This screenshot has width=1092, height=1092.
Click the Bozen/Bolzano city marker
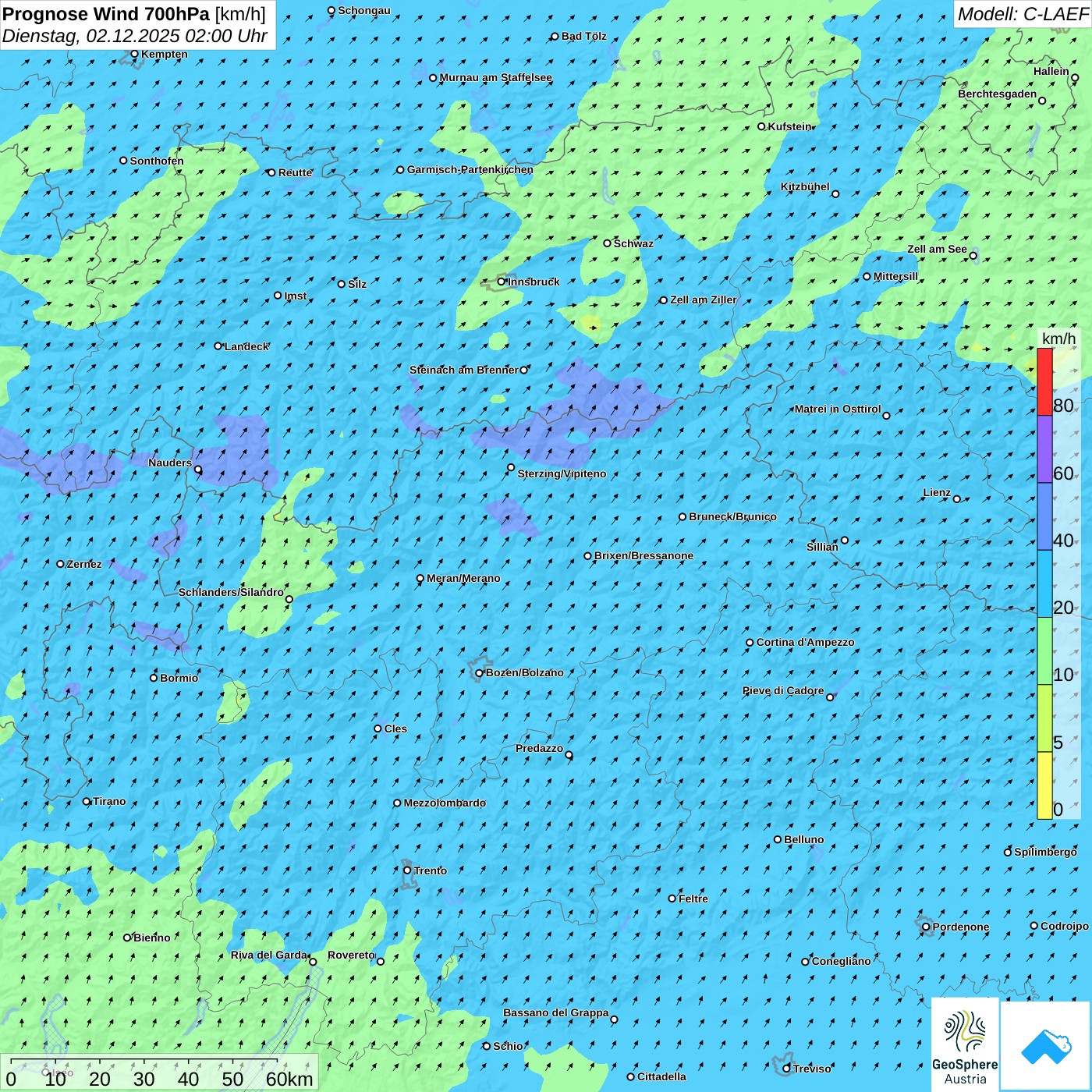[x=479, y=672]
